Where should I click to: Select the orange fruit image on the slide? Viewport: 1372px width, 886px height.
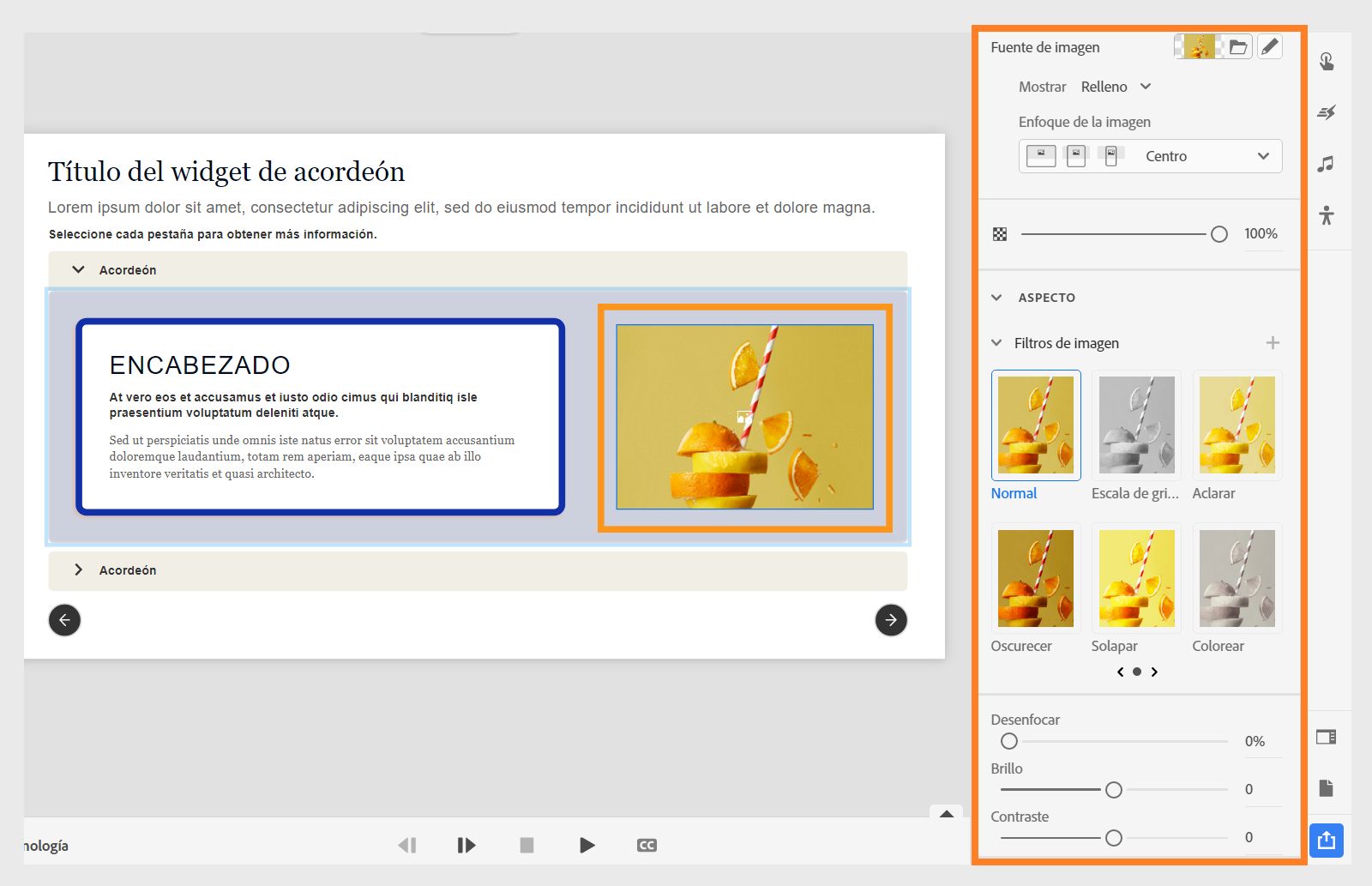(x=744, y=417)
